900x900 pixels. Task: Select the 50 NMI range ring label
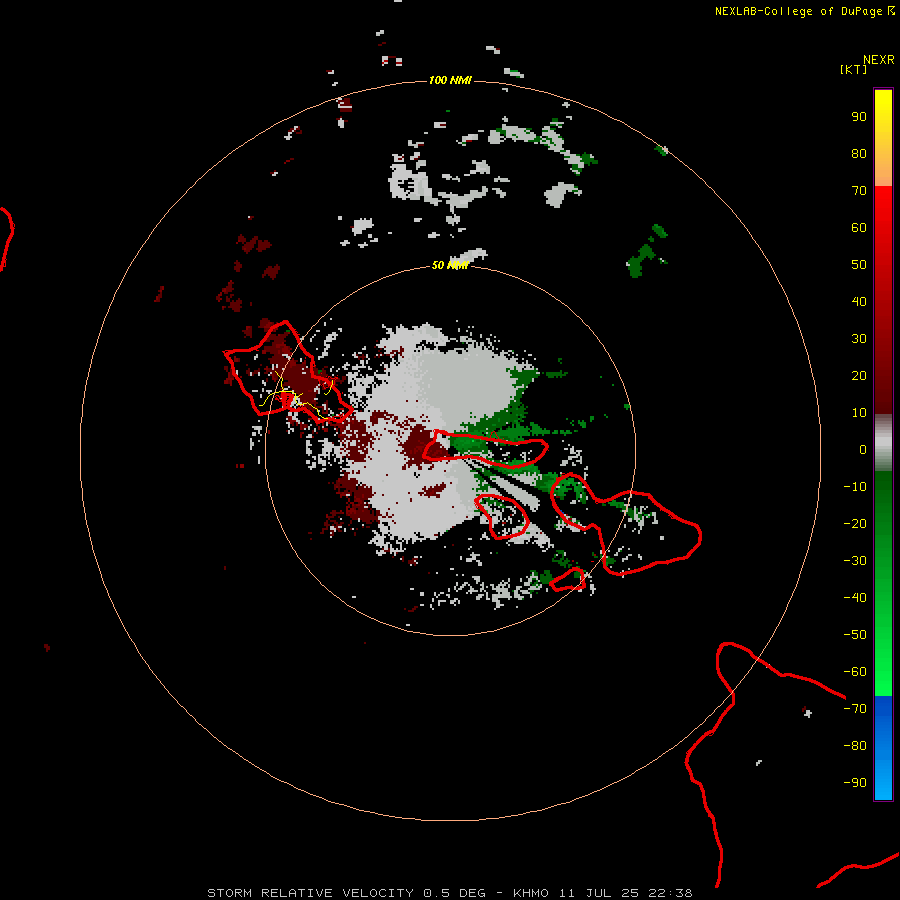coord(450,265)
